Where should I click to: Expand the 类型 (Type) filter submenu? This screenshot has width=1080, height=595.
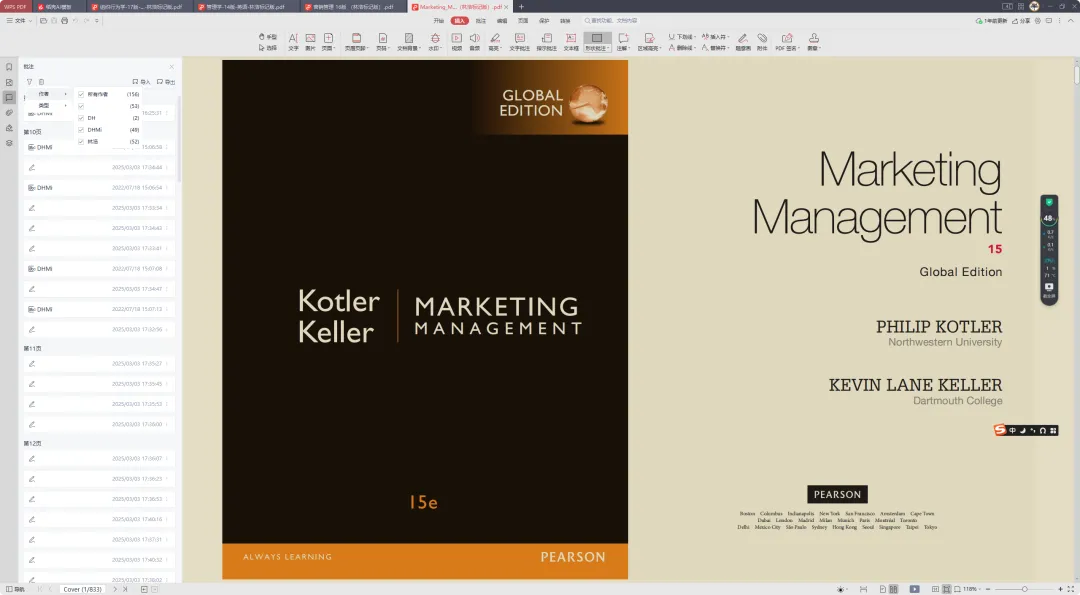[50, 105]
